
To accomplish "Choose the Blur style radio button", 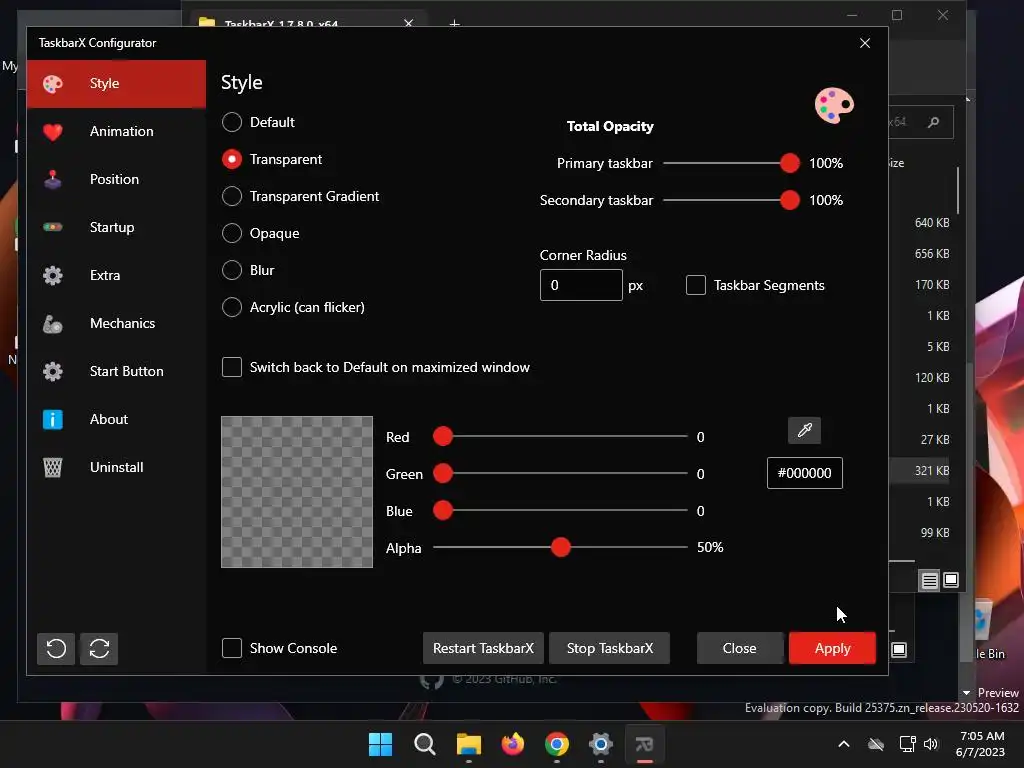I will (x=232, y=270).
